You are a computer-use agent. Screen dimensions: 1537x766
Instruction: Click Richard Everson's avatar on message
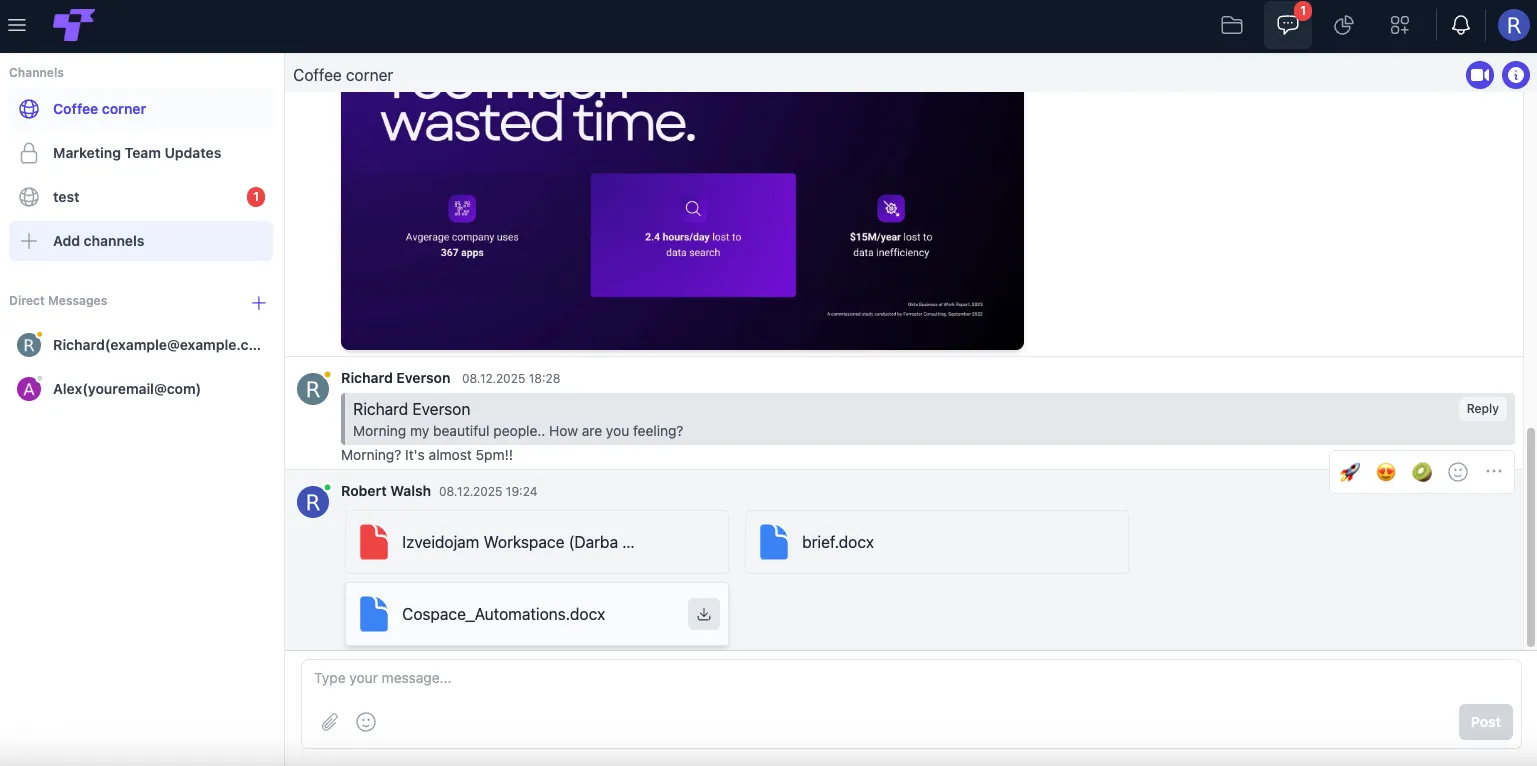click(x=313, y=389)
